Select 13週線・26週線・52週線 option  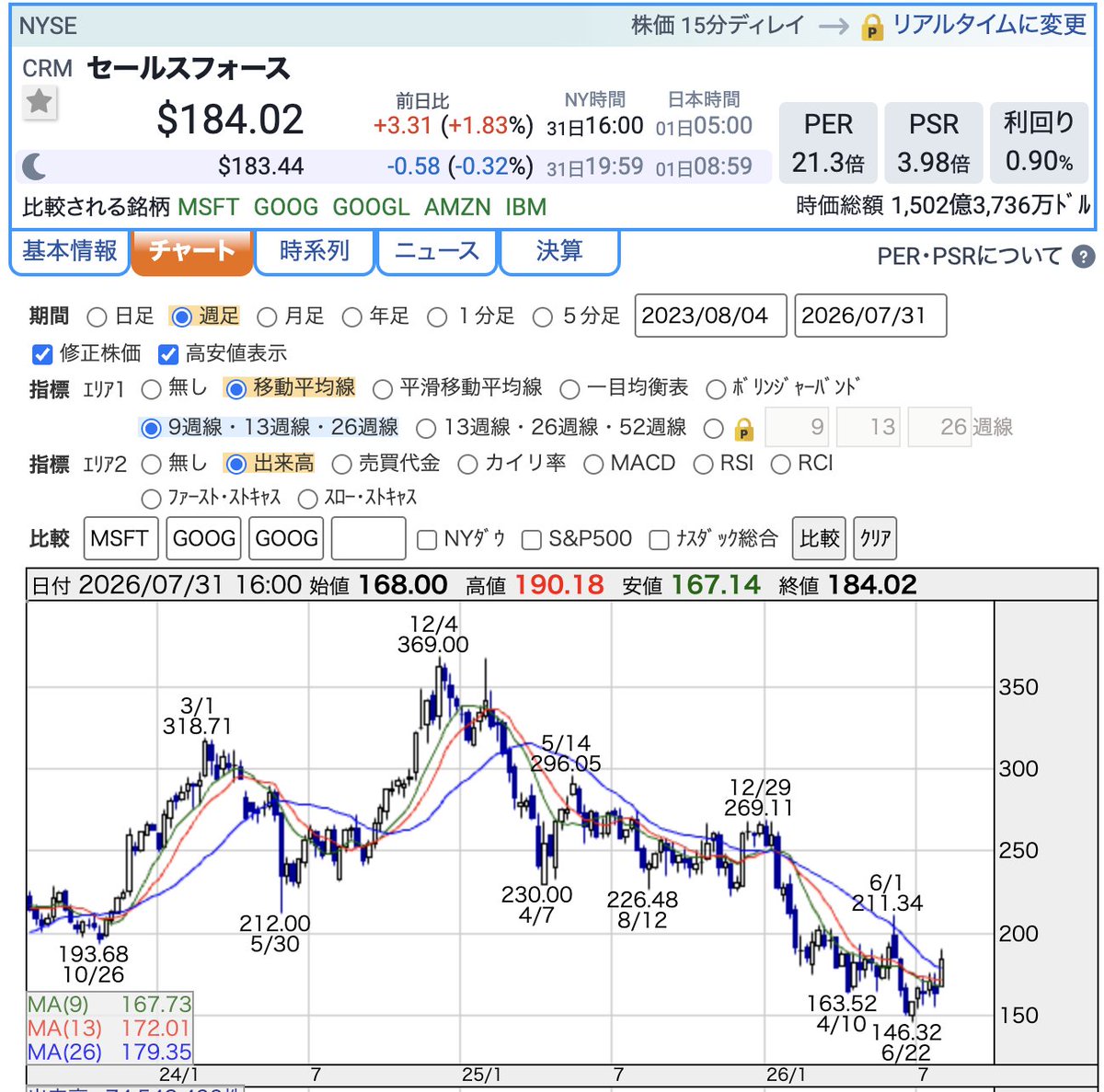[426, 429]
